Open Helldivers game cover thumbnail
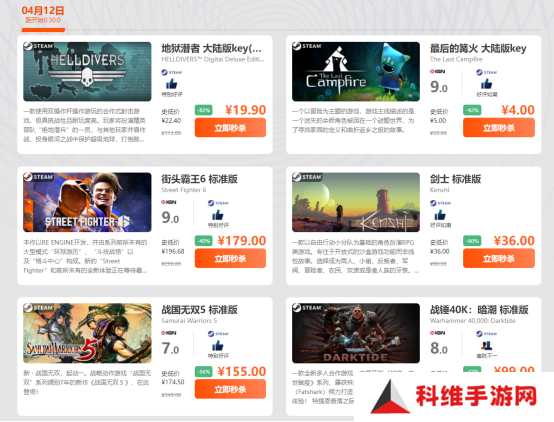 87,71
